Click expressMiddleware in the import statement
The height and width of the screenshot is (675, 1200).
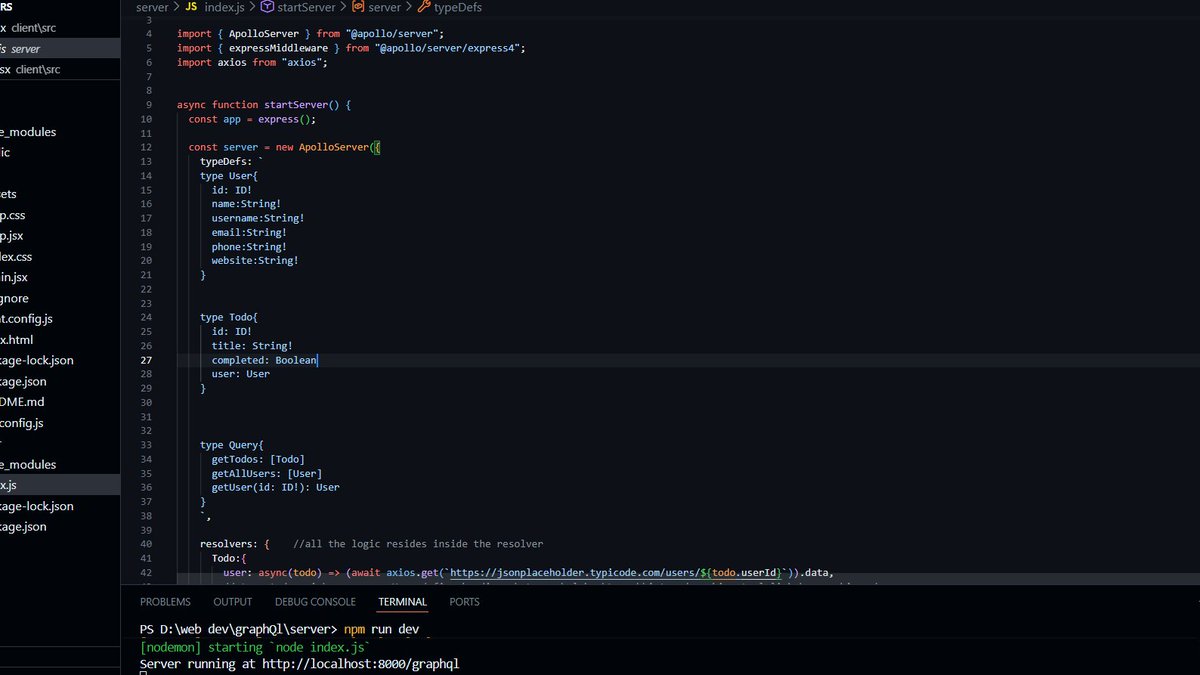[276, 48]
